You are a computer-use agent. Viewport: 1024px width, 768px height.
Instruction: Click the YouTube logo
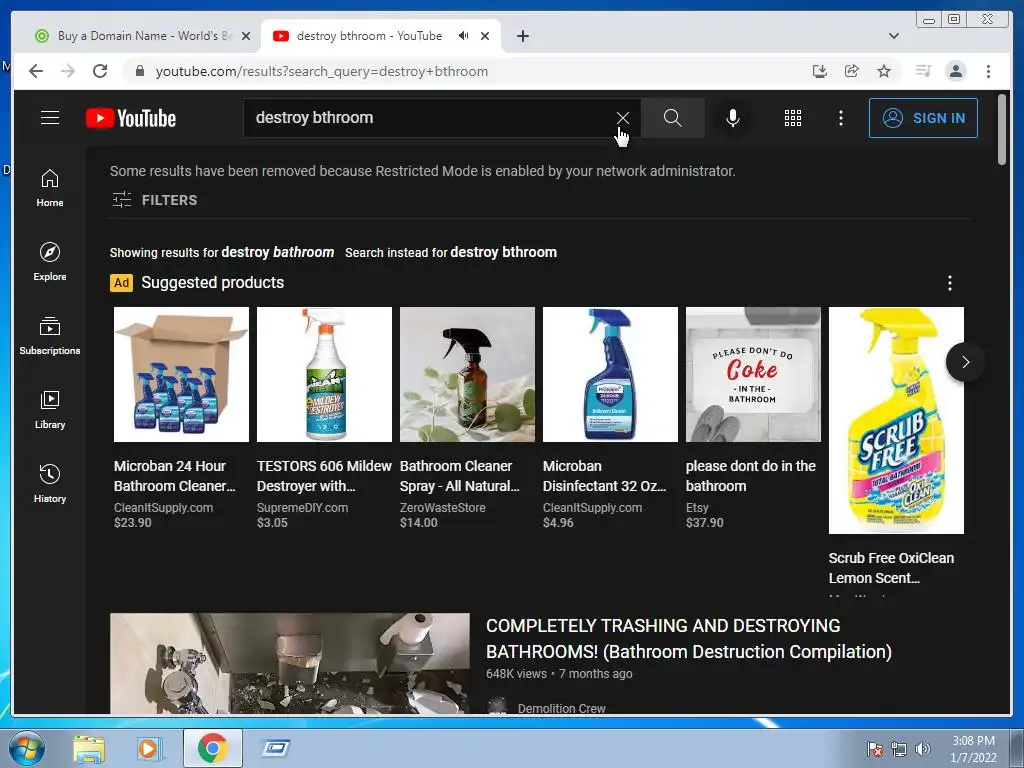(131, 118)
